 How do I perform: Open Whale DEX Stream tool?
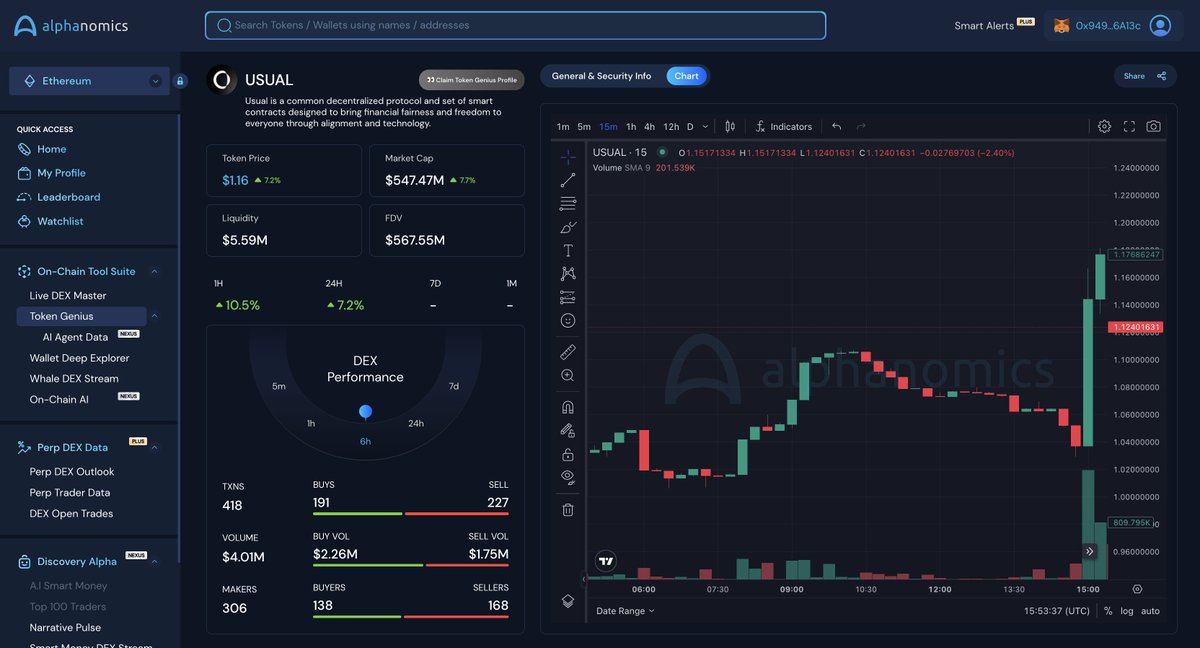(74, 379)
